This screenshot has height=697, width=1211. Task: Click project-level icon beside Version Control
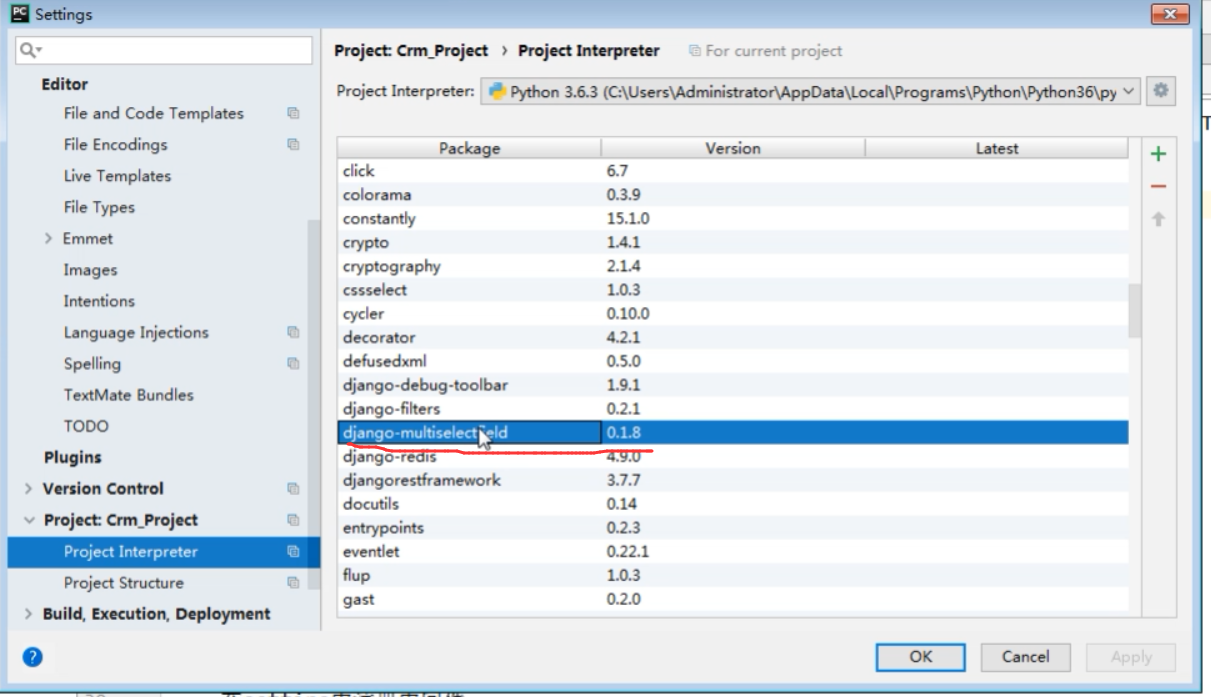294,488
